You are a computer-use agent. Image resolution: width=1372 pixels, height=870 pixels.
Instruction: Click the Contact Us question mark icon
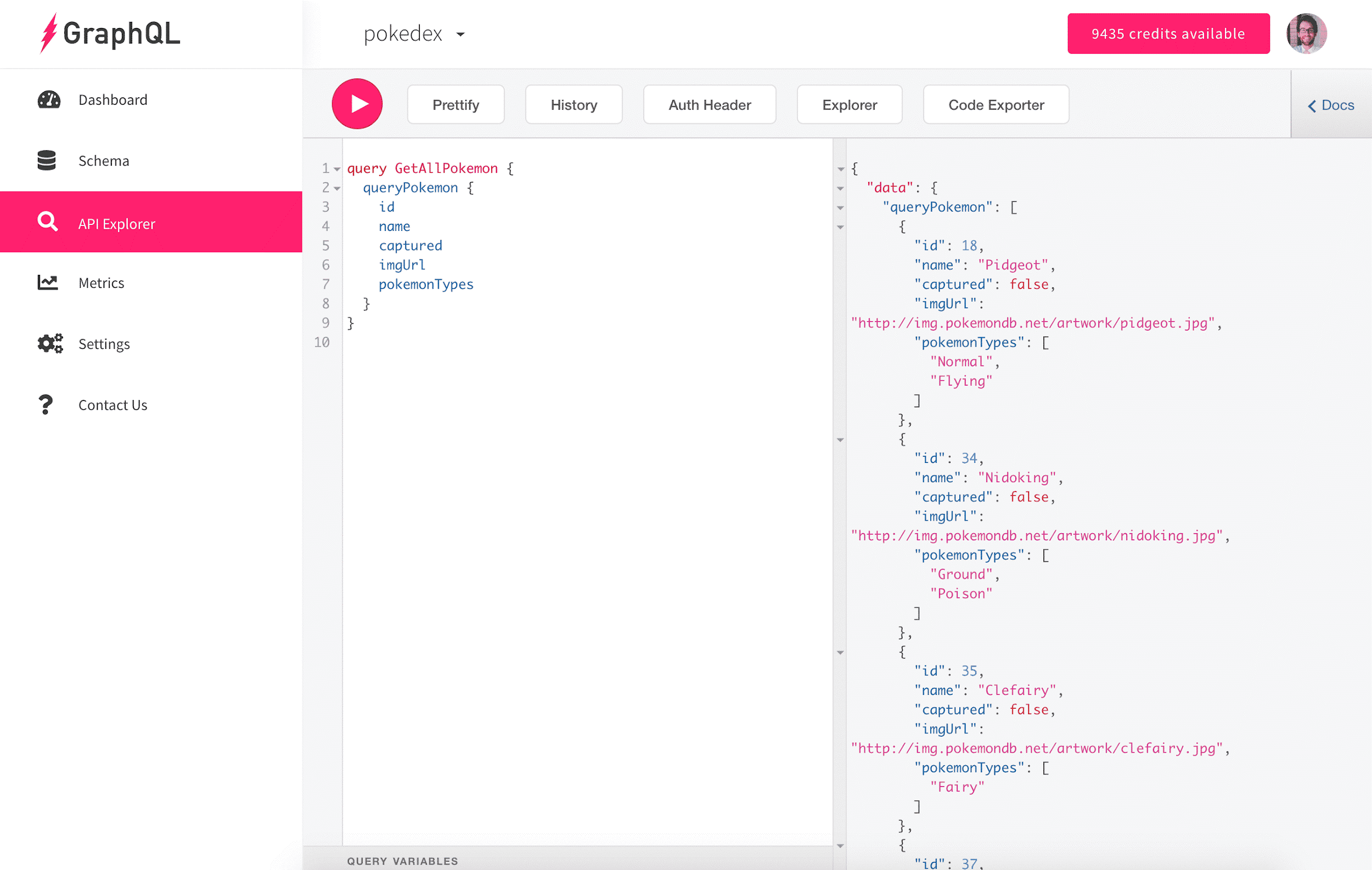point(46,405)
